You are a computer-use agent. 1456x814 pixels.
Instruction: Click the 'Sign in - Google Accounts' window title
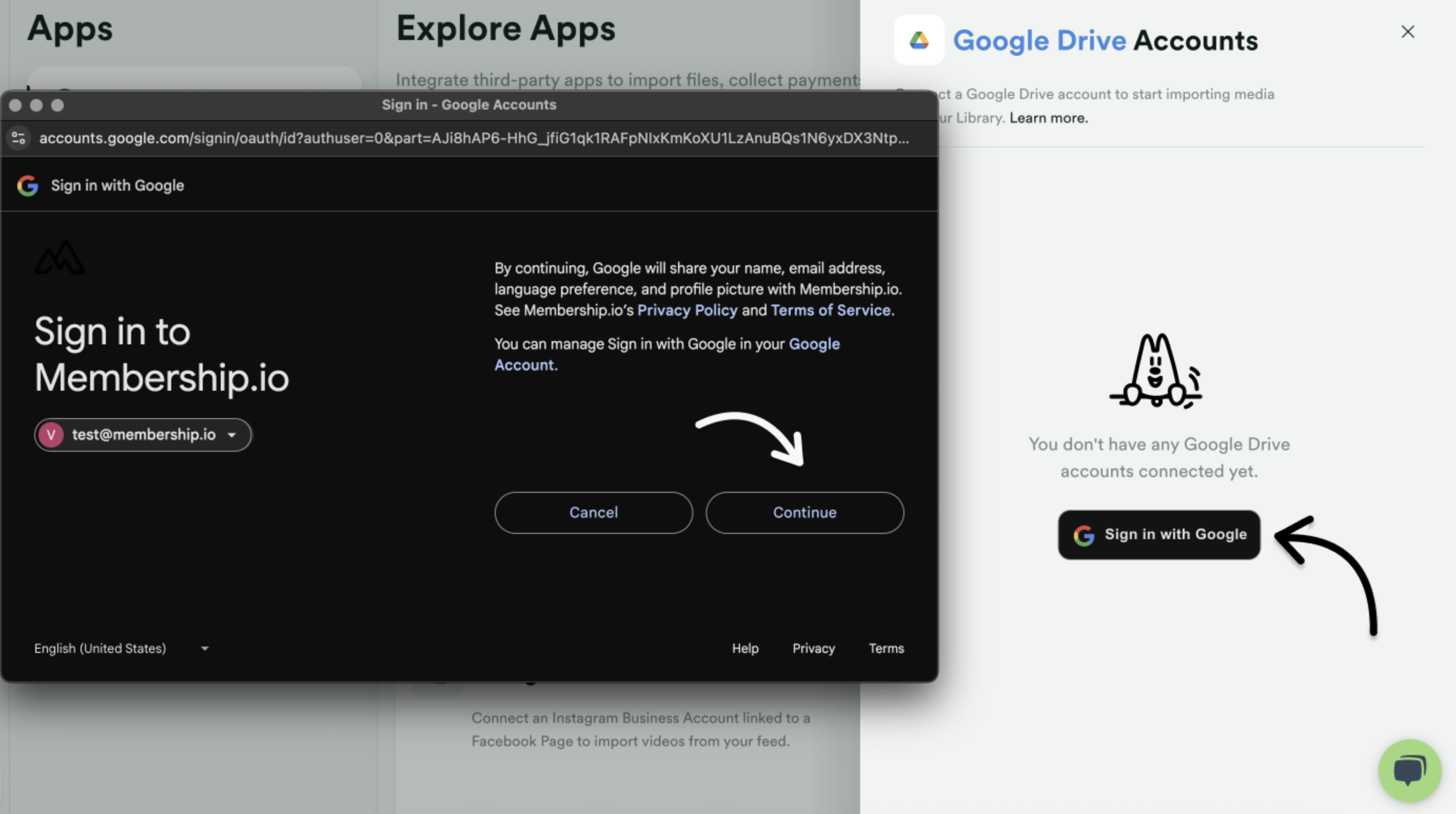click(x=469, y=104)
